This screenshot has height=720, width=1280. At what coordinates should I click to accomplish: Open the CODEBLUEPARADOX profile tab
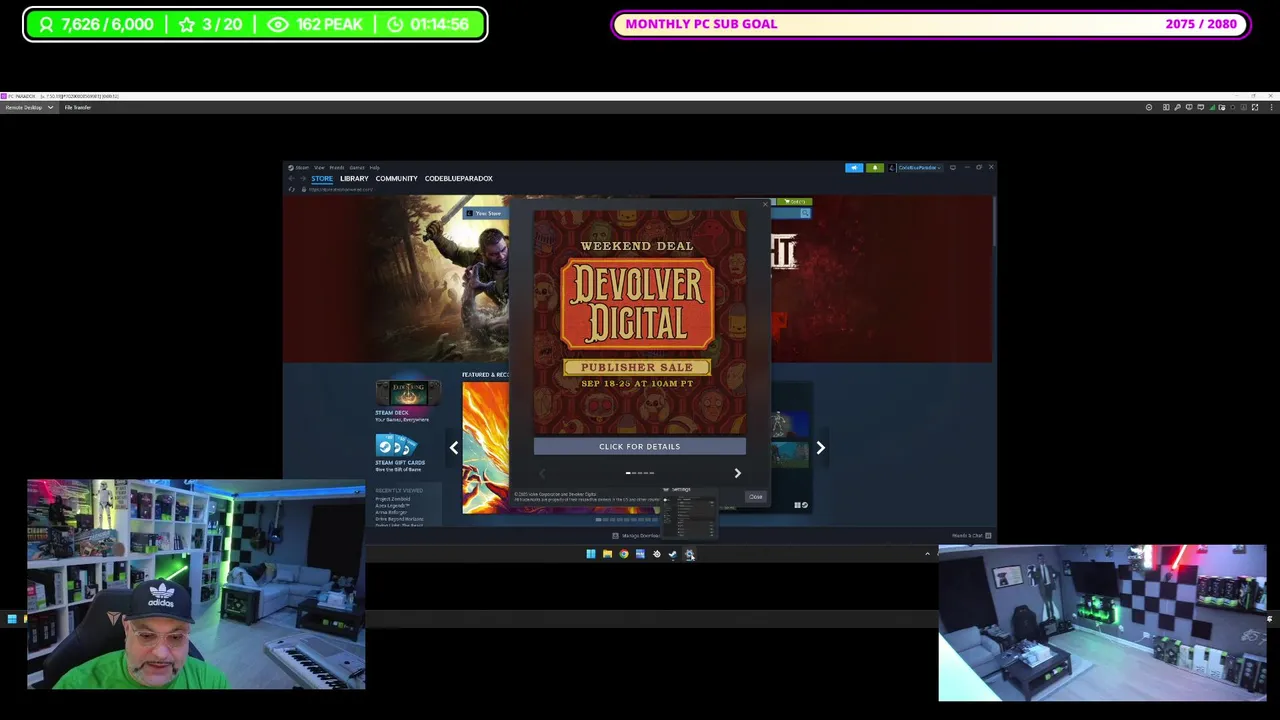459,178
